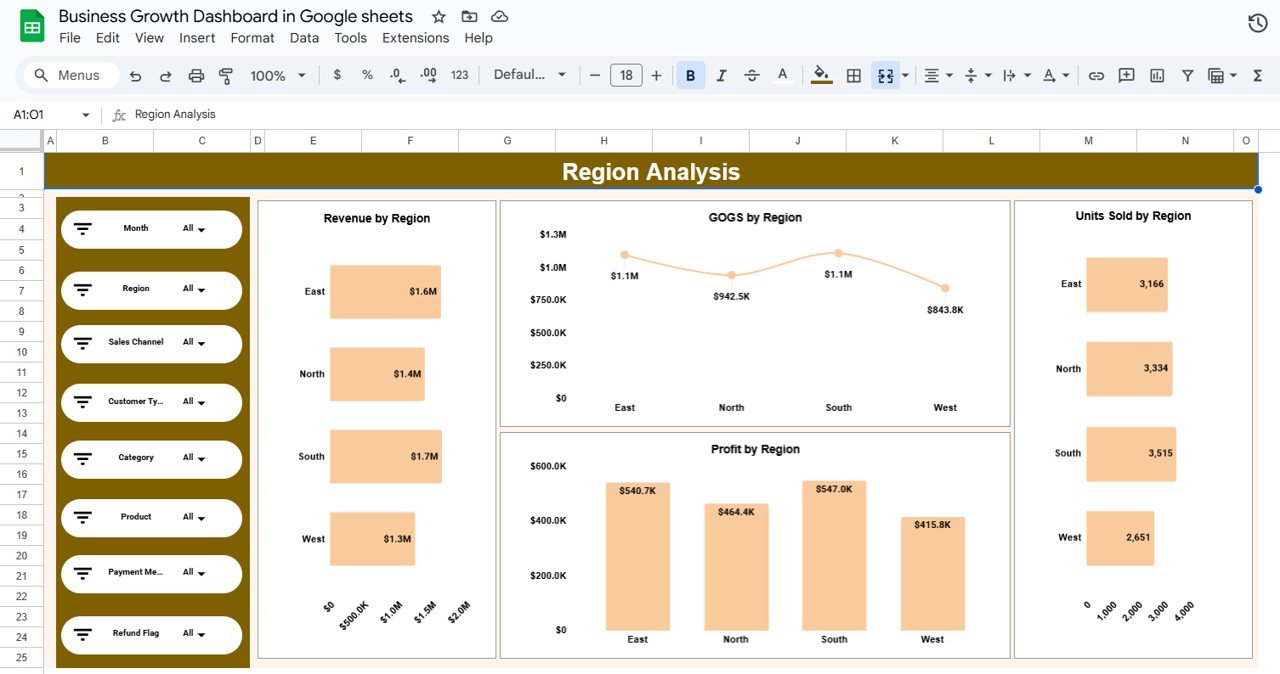1280x674 pixels.
Task: Insert a comment via the toolbar icon
Action: pos(1126,75)
